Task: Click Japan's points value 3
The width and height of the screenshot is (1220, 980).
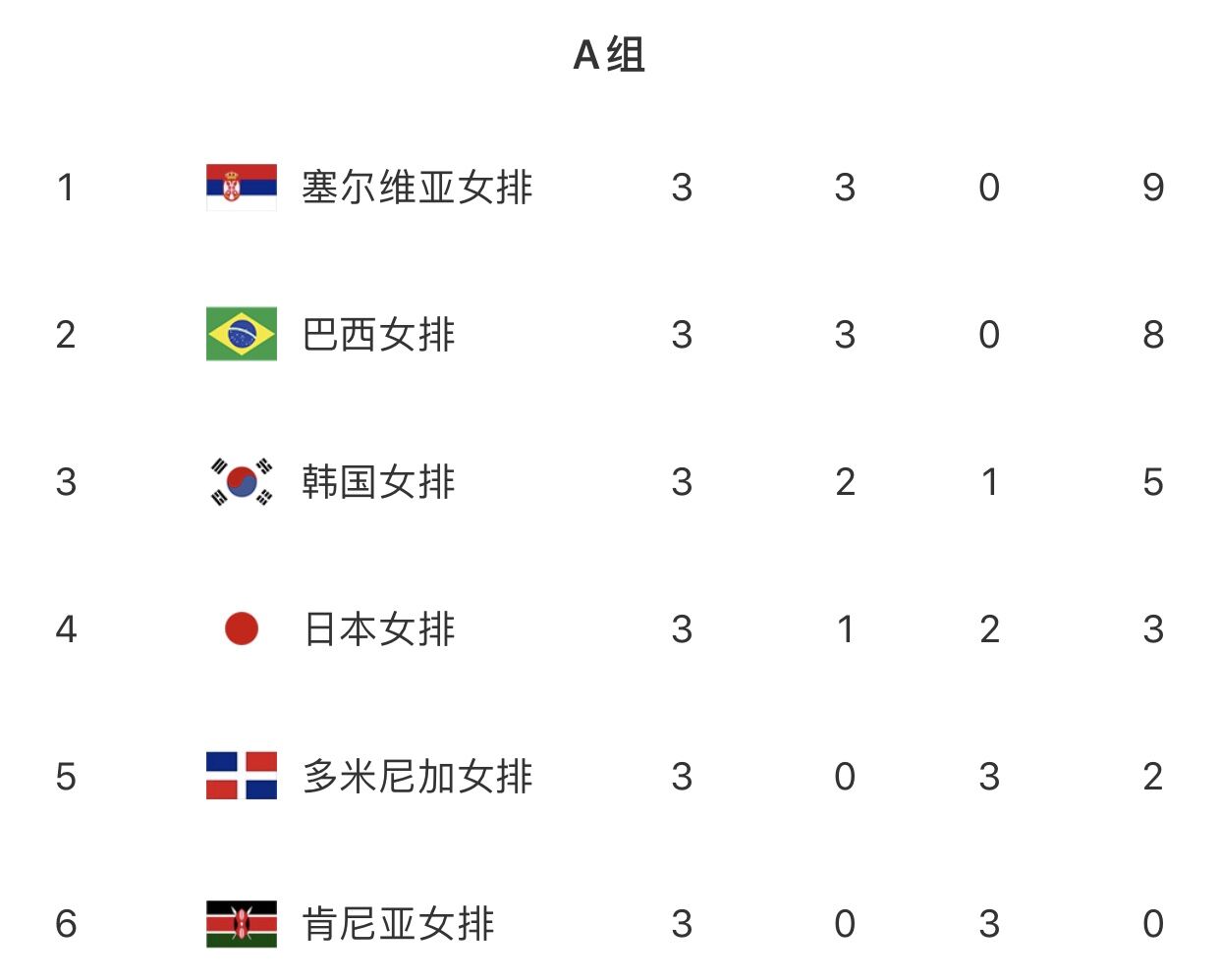Action: click(1153, 628)
